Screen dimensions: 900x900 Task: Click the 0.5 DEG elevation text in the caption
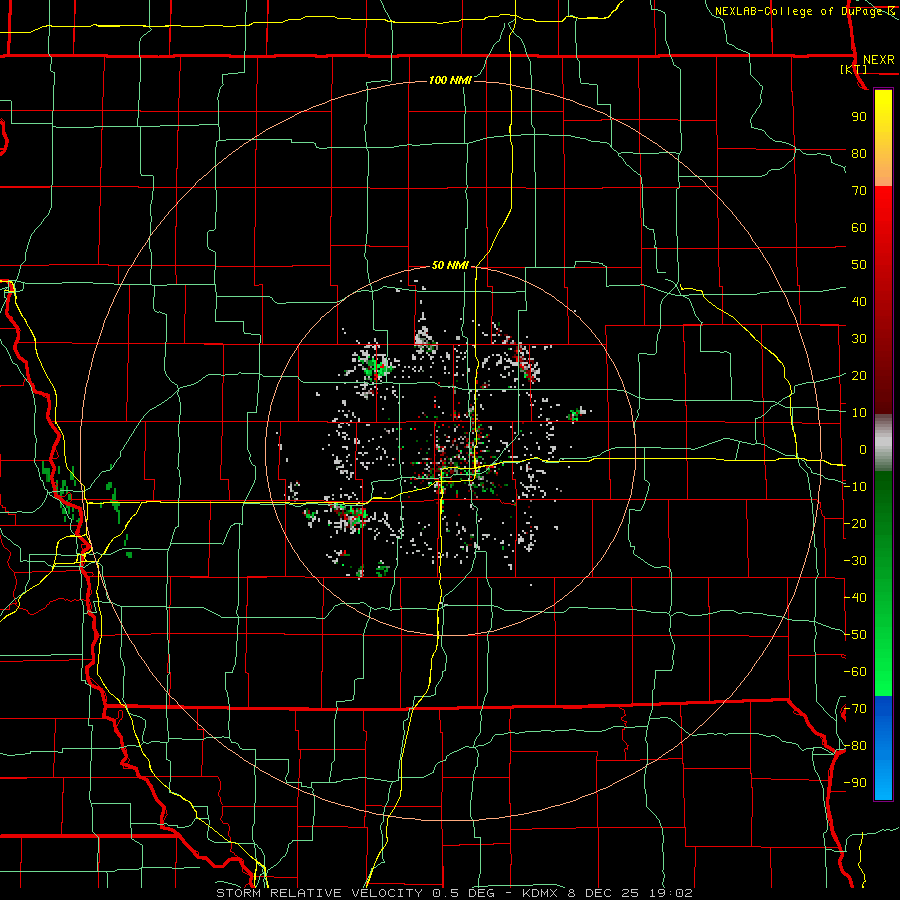click(x=461, y=893)
